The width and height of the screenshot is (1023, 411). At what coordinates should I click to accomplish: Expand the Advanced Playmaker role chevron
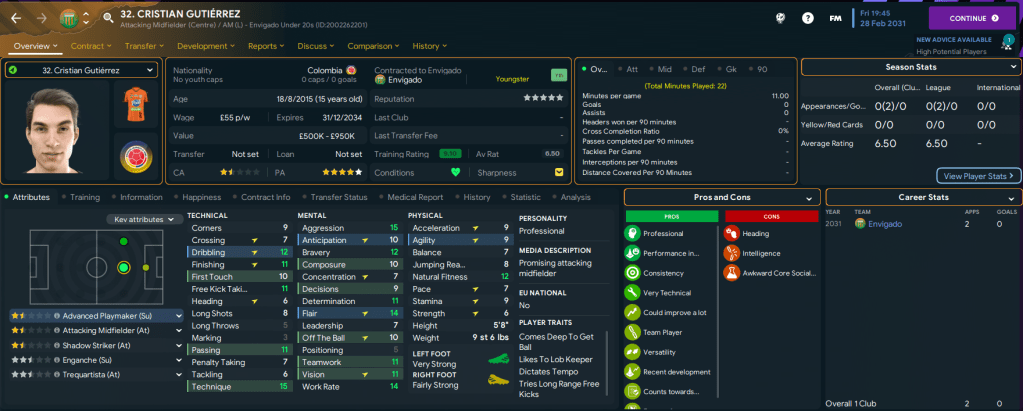pos(176,314)
